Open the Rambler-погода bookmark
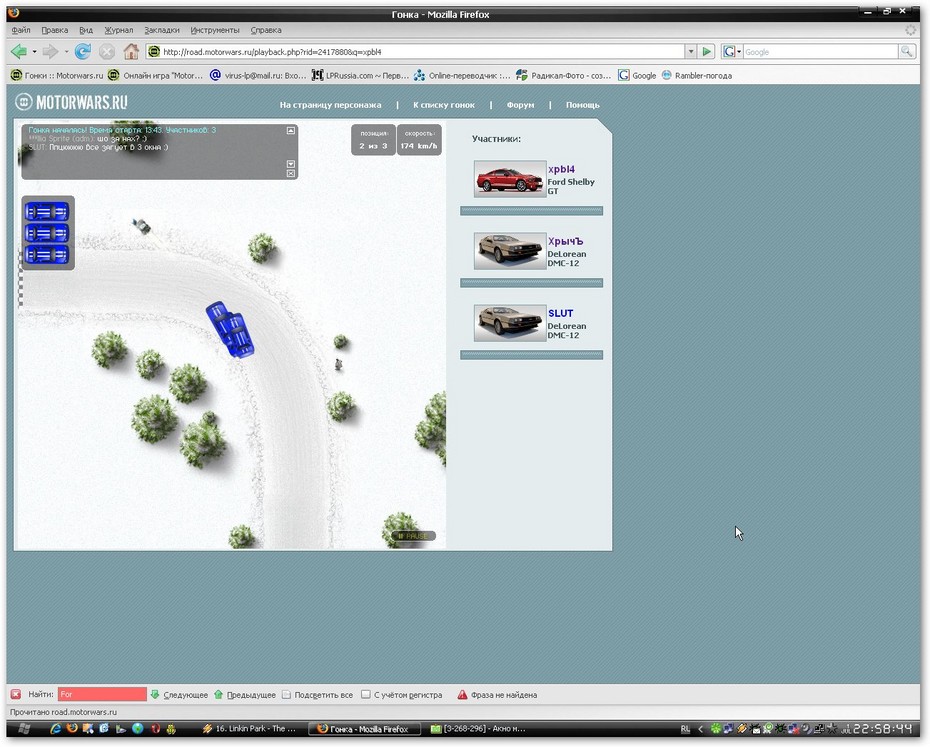Screen dimensions: 930x747 [696, 75]
